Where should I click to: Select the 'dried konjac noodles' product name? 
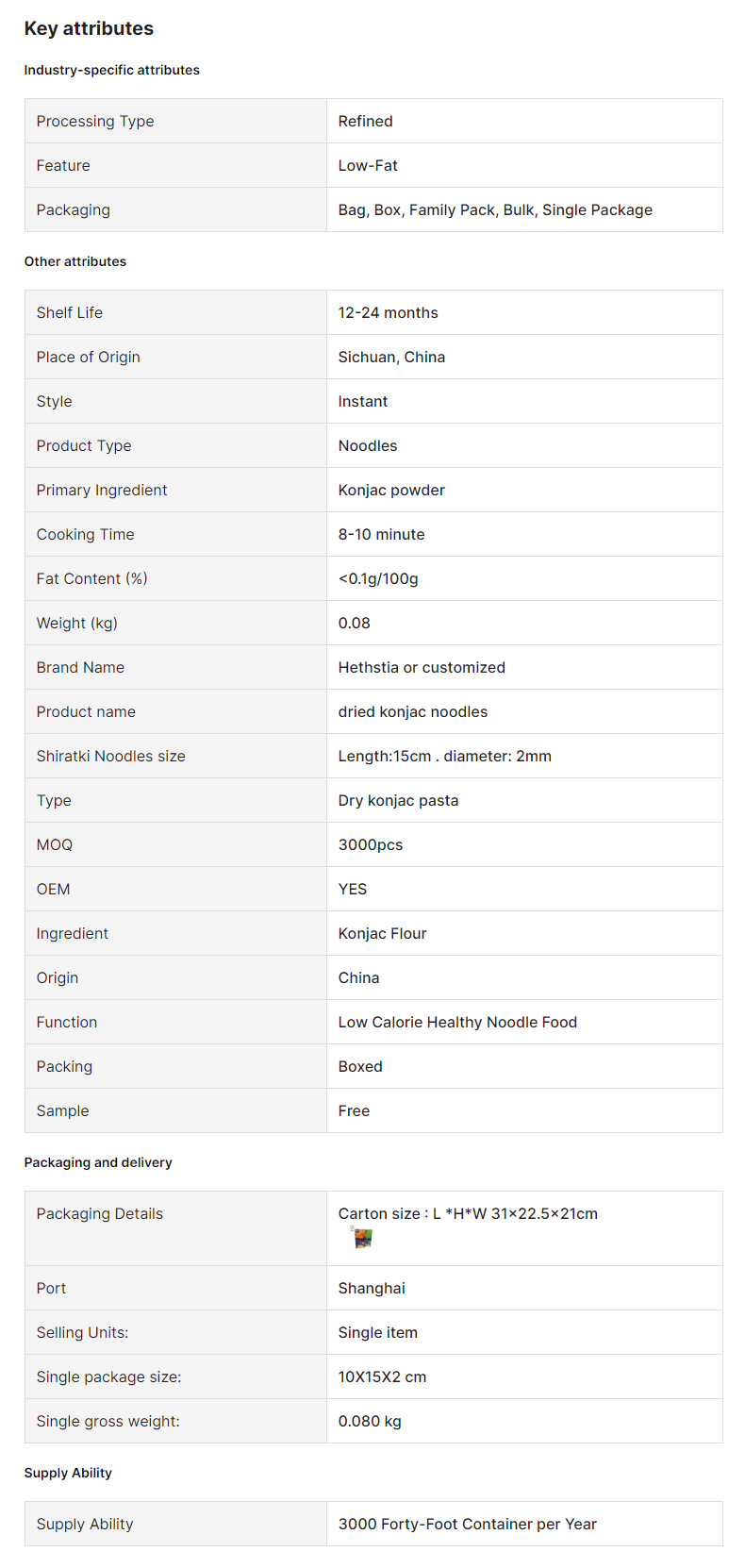[x=413, y=711]
